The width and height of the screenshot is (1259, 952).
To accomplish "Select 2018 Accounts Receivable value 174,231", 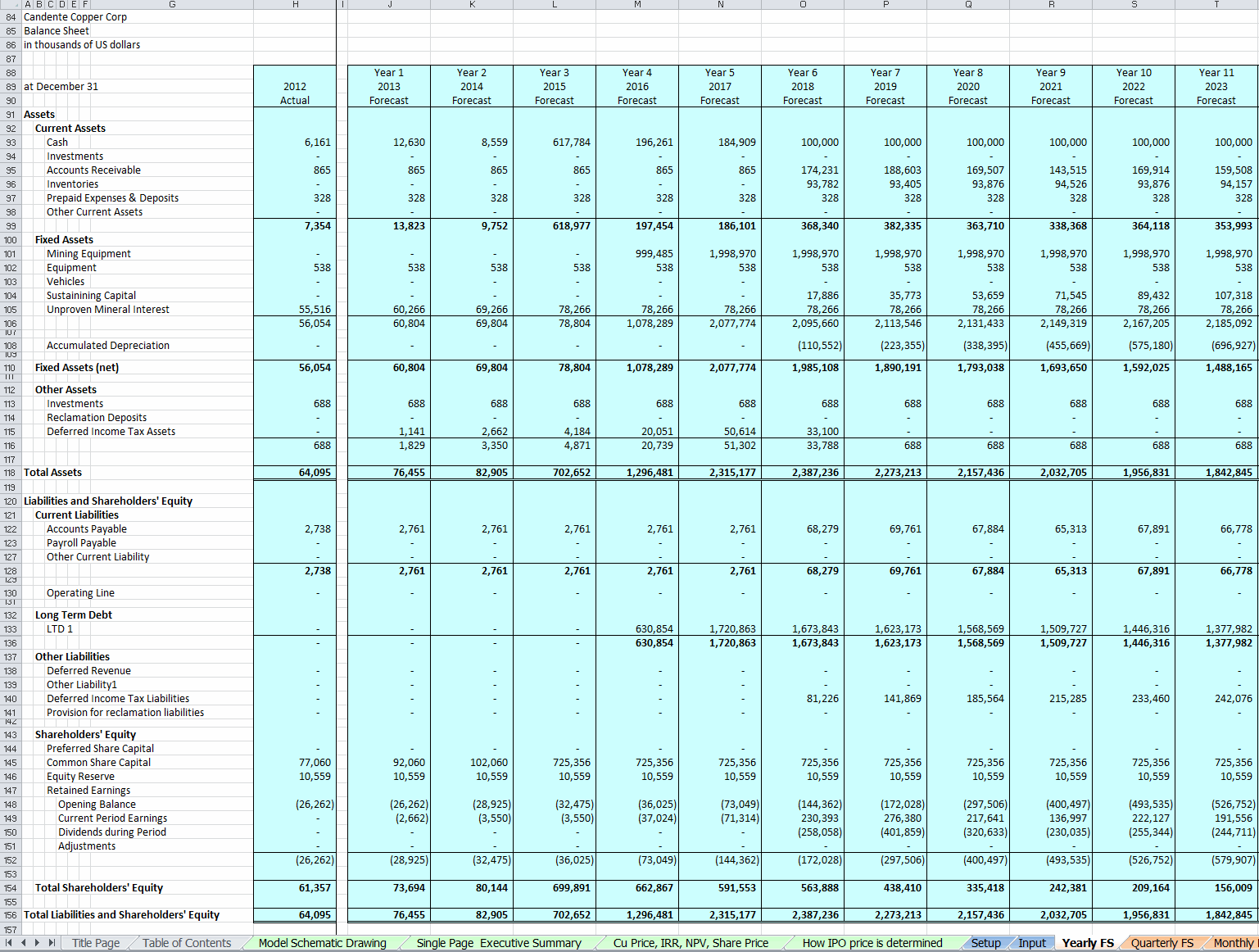I will [x=803, y=170].
